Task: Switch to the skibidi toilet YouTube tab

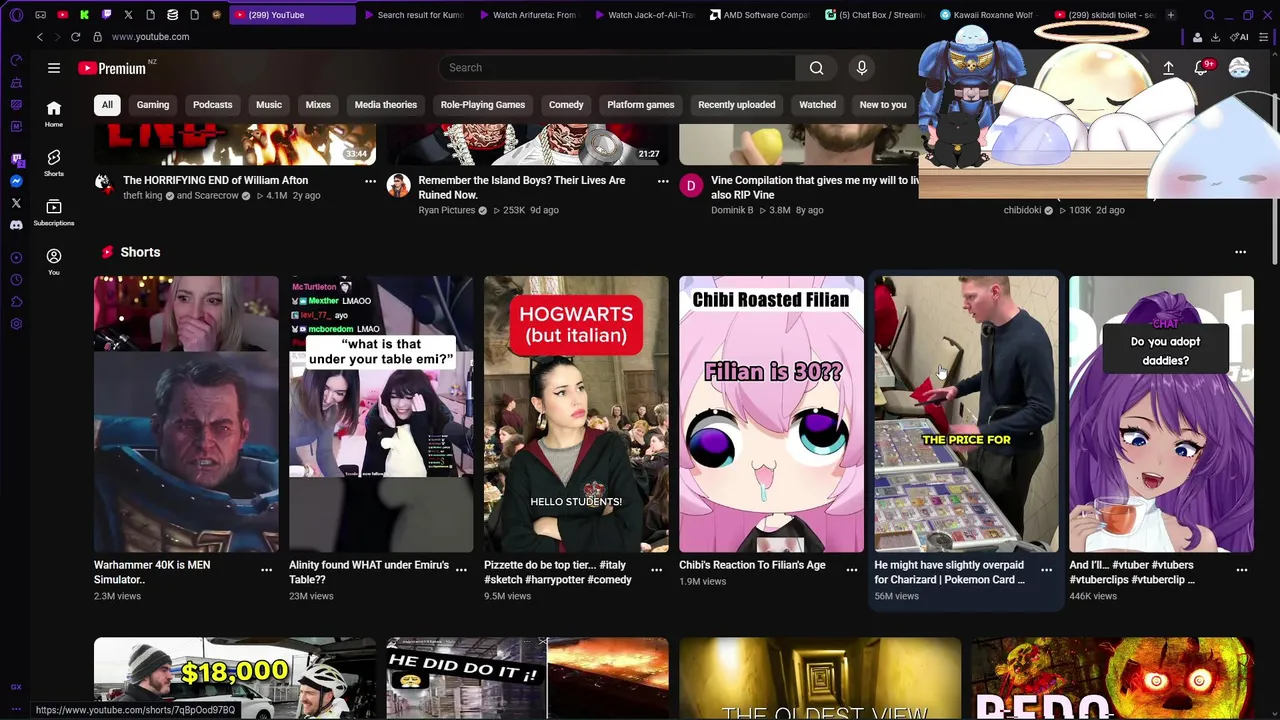Action: [x=1105, y=15]
